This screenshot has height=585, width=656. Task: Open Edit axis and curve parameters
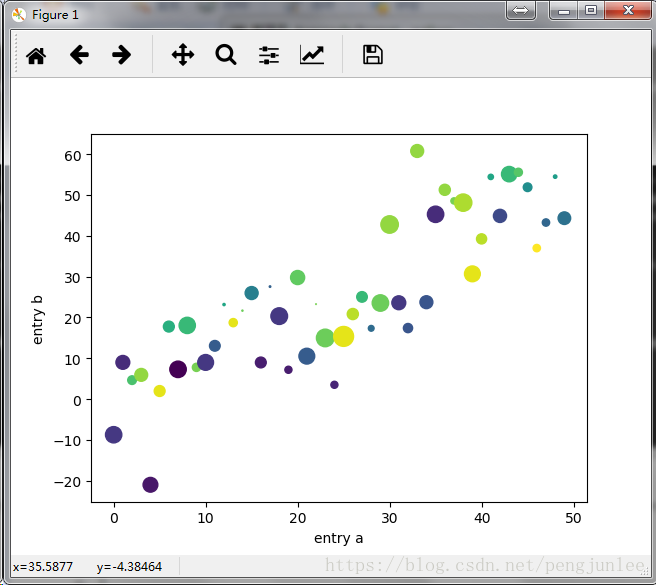[312, 55]
